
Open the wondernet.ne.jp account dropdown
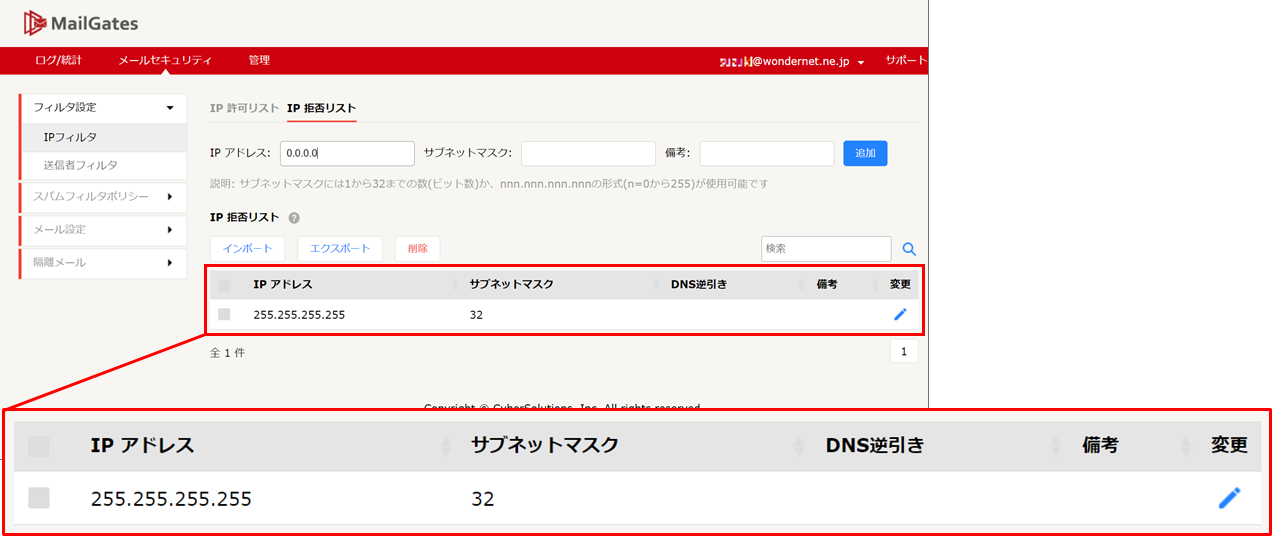pos(792,61)
